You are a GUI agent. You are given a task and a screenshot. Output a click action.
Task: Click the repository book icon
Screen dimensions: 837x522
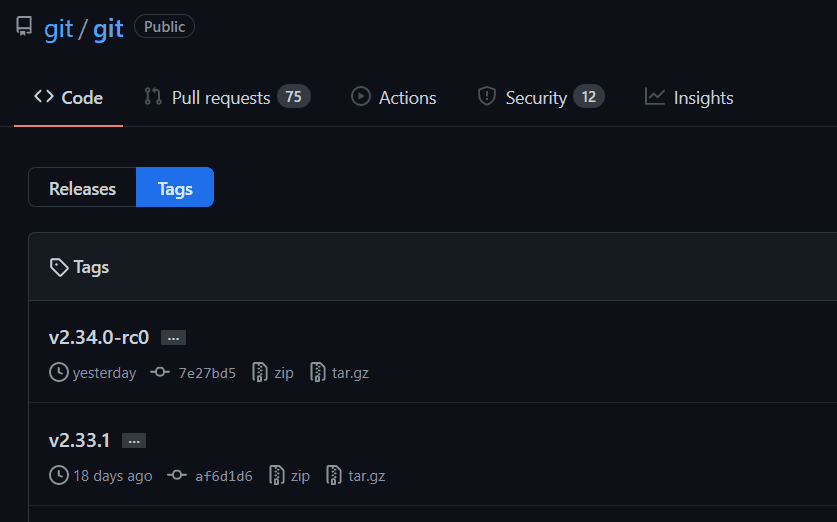tap(24, 27)
